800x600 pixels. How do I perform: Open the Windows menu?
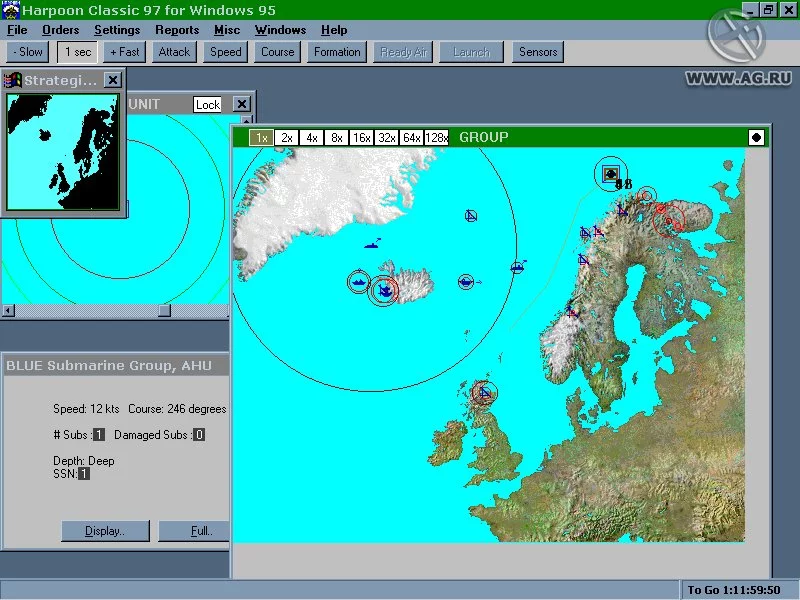tap(281, 30)
